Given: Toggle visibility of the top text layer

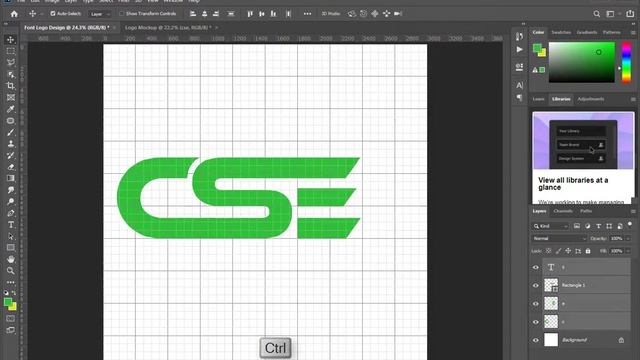Looking at the screenshot, I should pyautogui.click(x=536, y=267).
